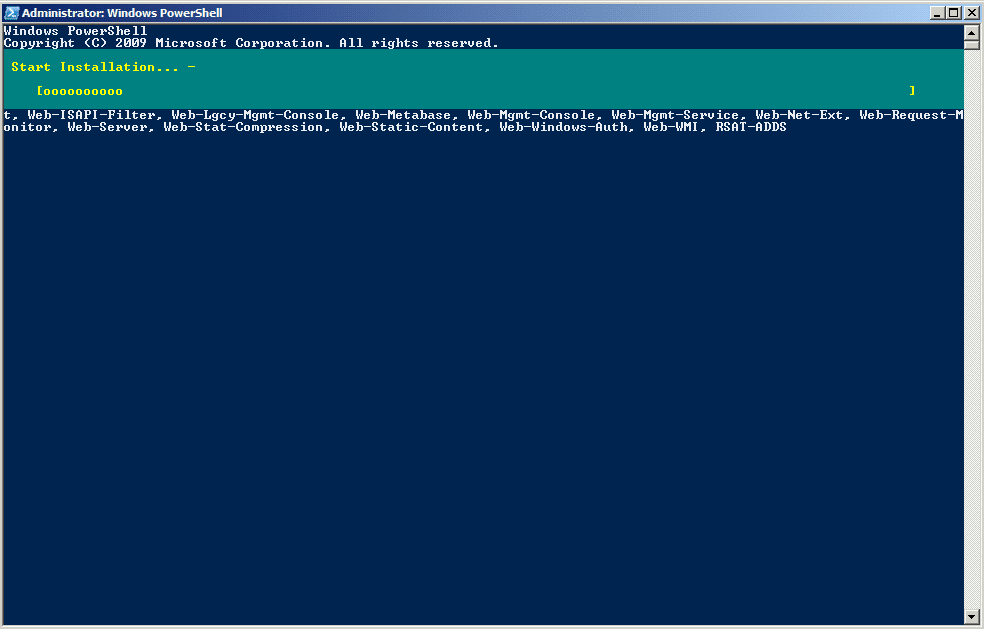Click the filled portion of progress bar

[x=80, y=91]
